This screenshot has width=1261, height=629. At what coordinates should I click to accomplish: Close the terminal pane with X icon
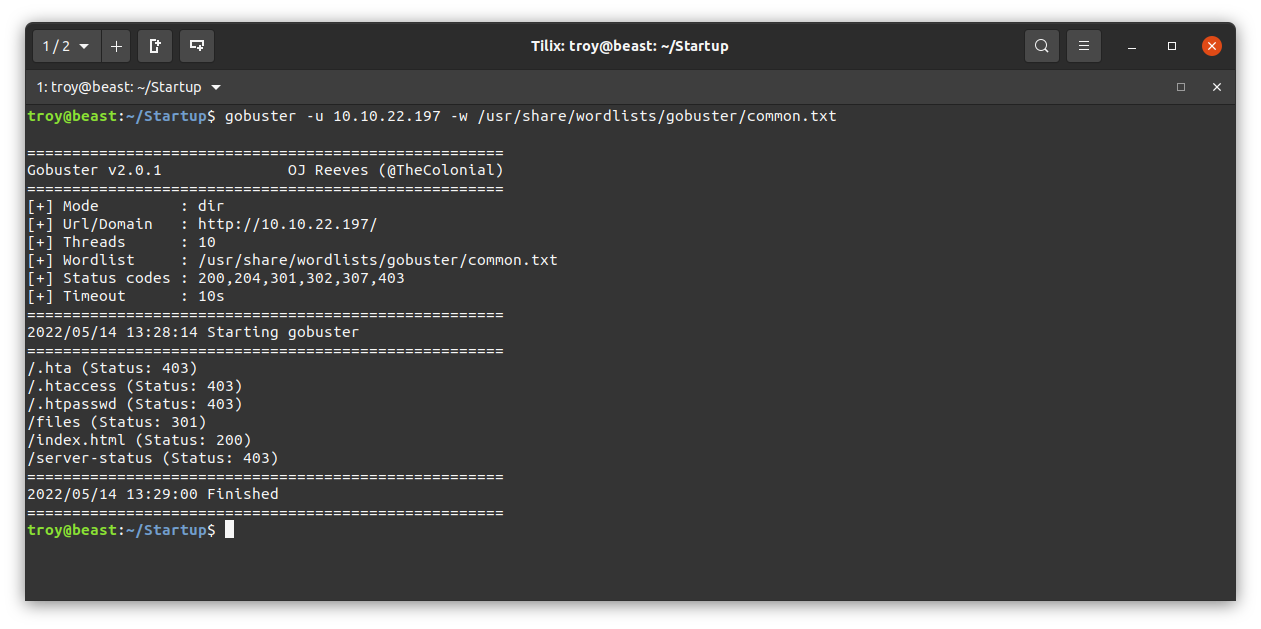pos(1217,87)
